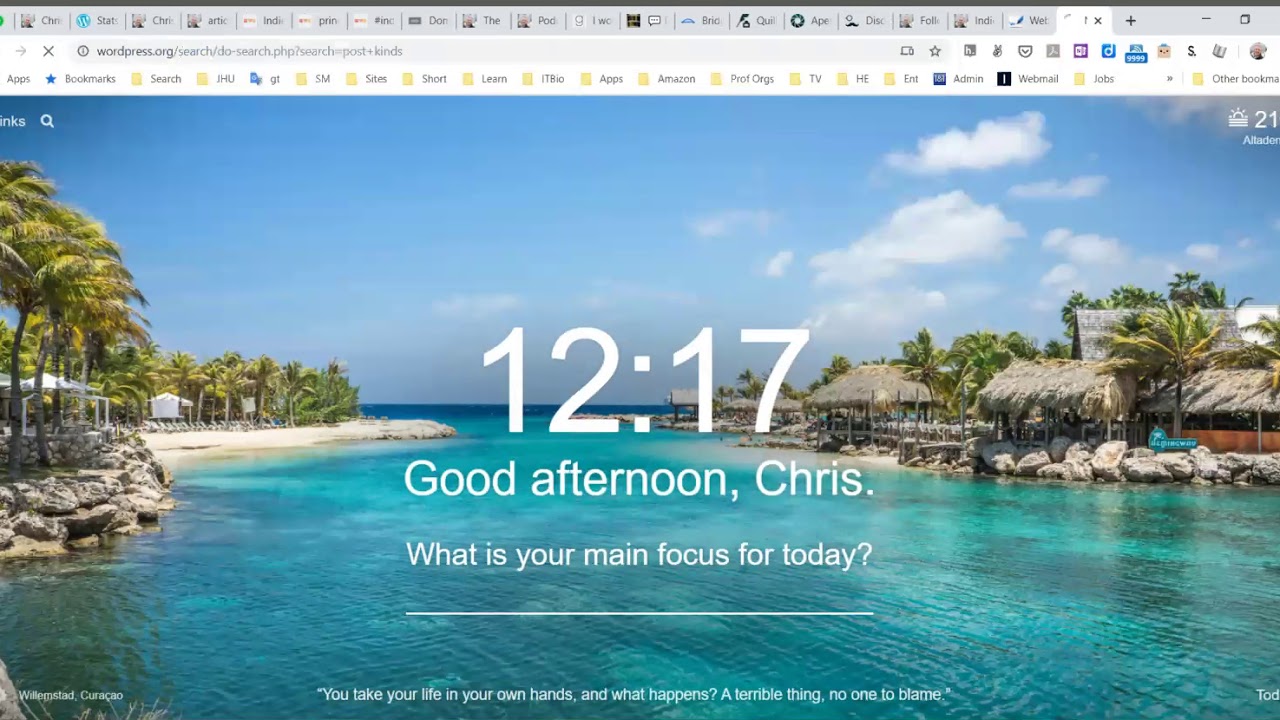Expand the JHU bookmarks folder

point(215,79)
